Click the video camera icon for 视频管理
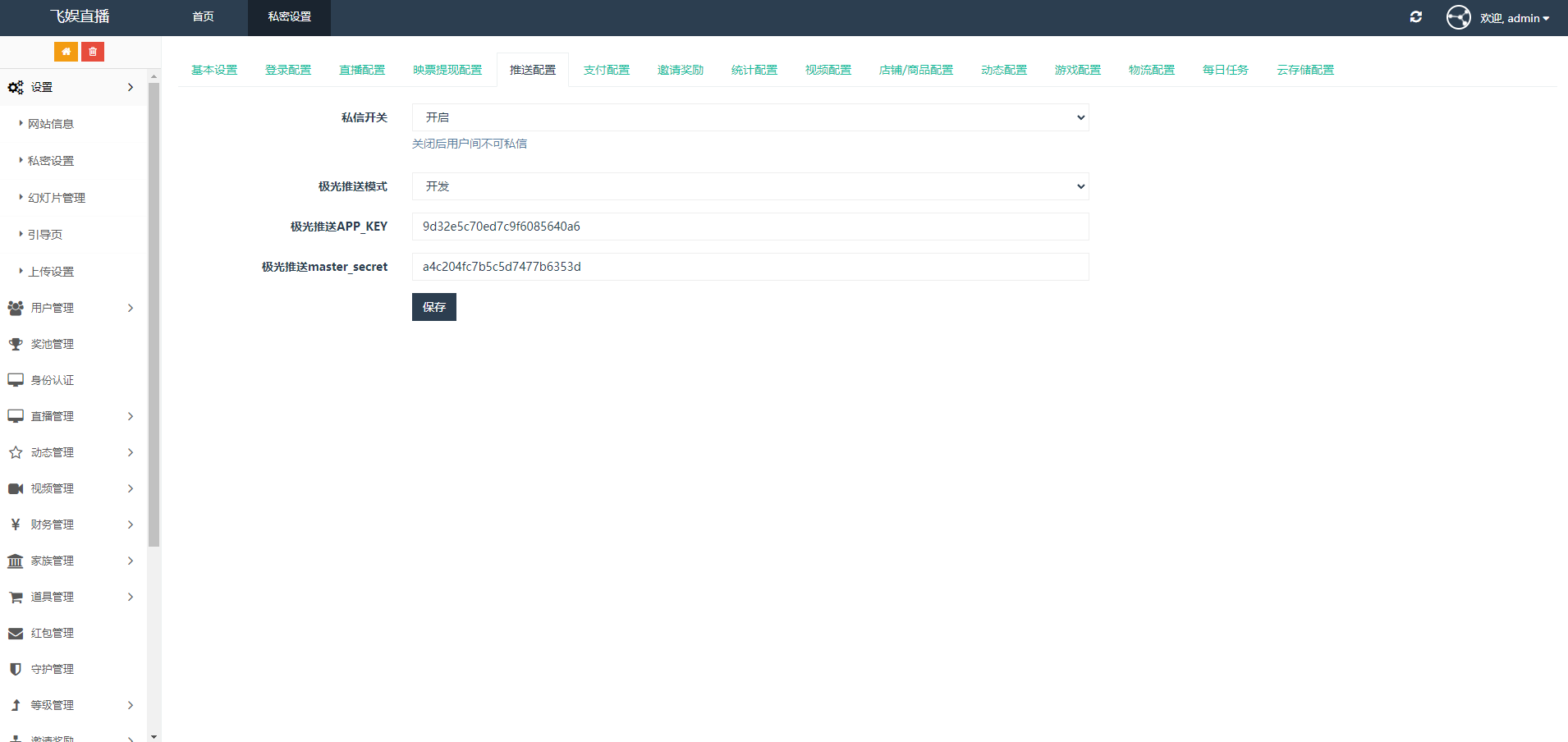Image resolution: width=1568 pixels, height=742 pixels. pyautogui.click(x=16, y=489)
